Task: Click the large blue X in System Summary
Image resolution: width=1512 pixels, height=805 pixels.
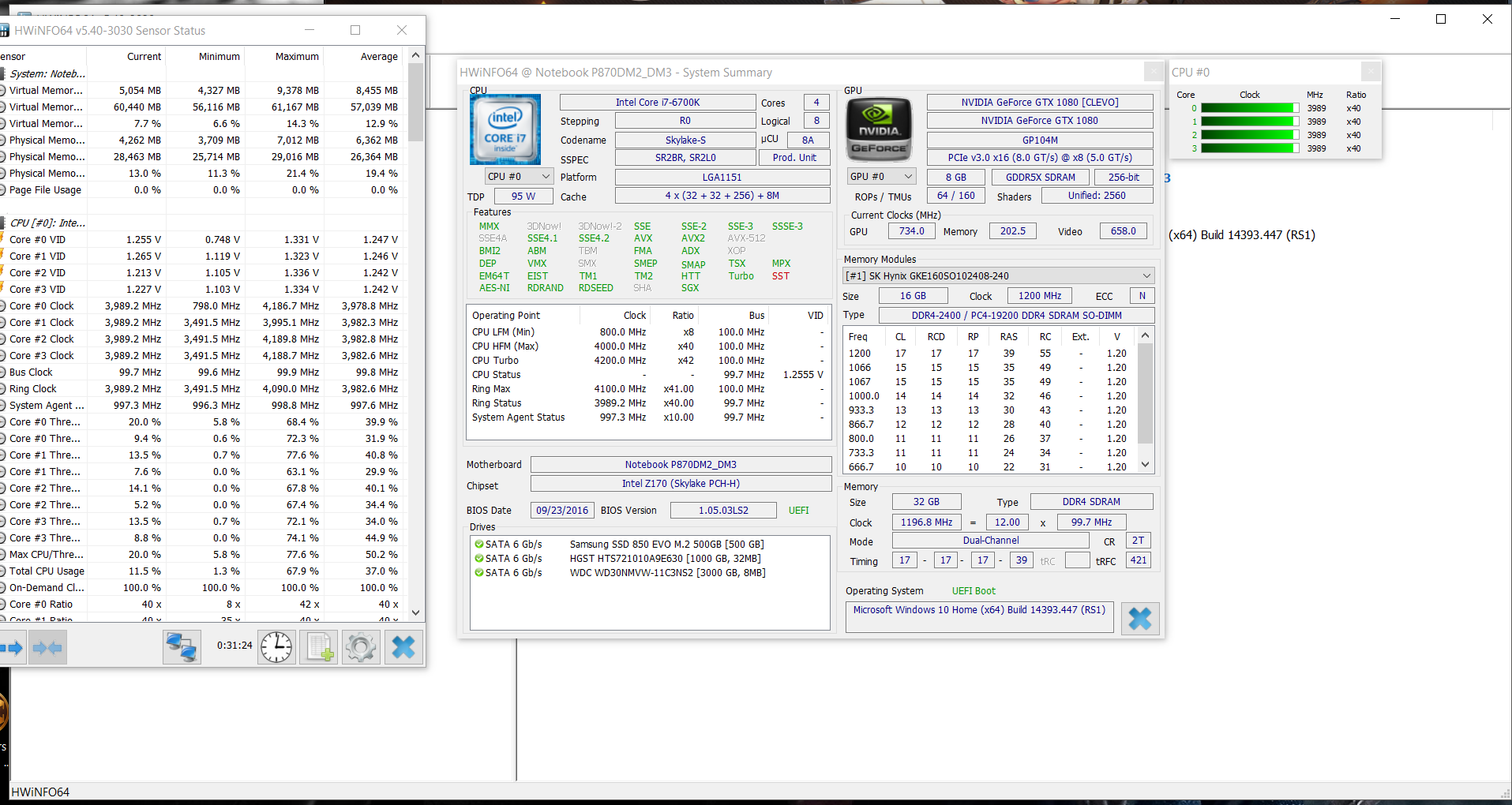Action: [1140, 618]
